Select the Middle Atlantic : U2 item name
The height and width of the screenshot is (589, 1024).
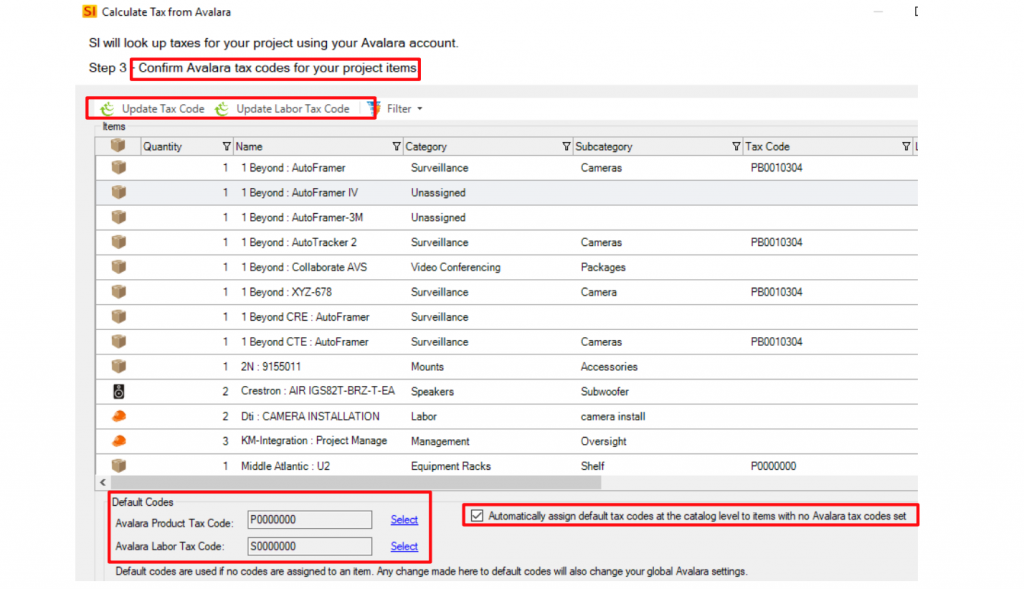tap(285, 466)
